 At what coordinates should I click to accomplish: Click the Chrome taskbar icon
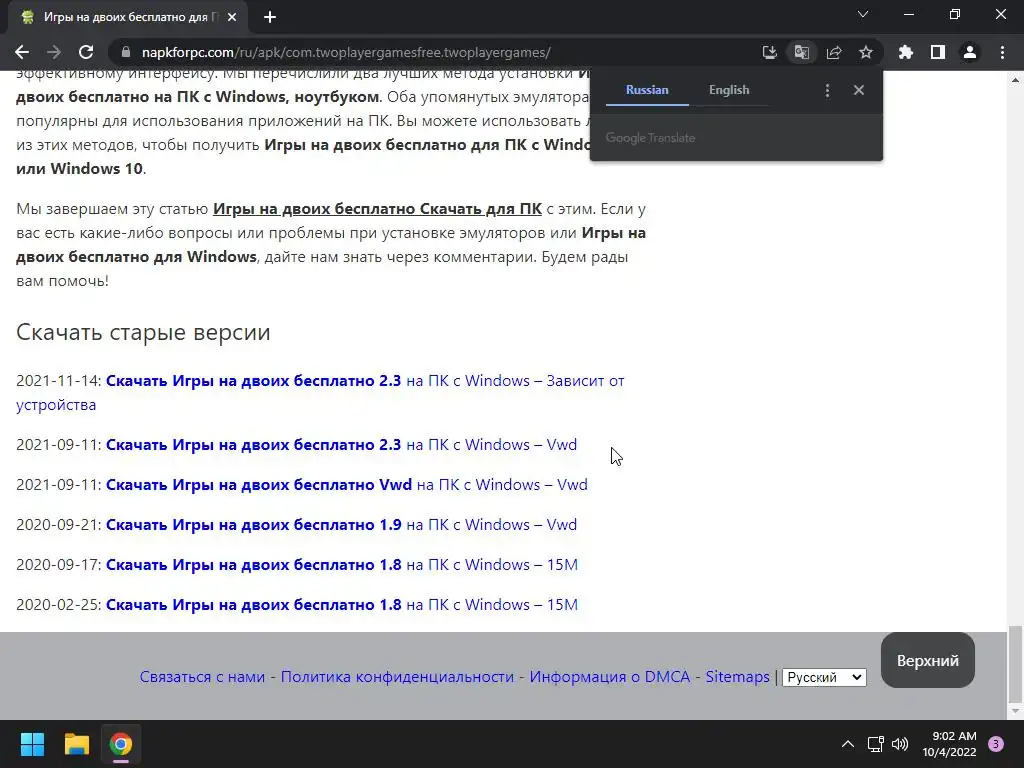coord(121,744)
